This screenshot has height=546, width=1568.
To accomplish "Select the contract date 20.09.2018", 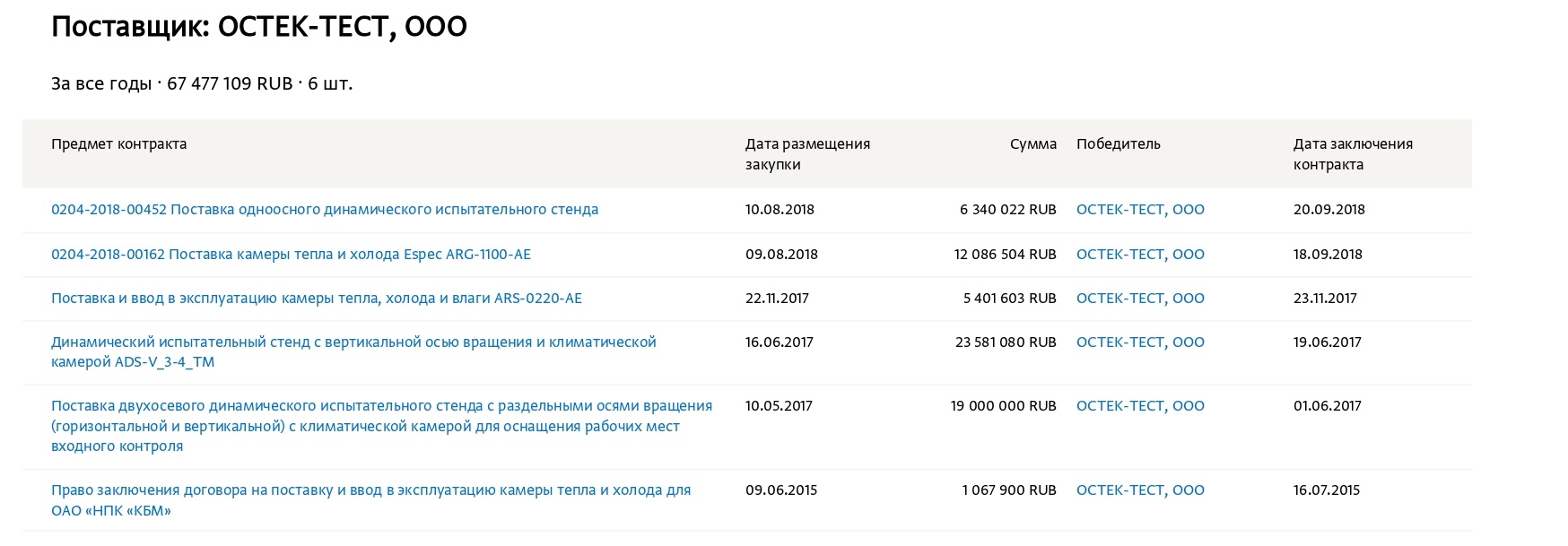I will pyautogui.click(x=1329, y=210).
